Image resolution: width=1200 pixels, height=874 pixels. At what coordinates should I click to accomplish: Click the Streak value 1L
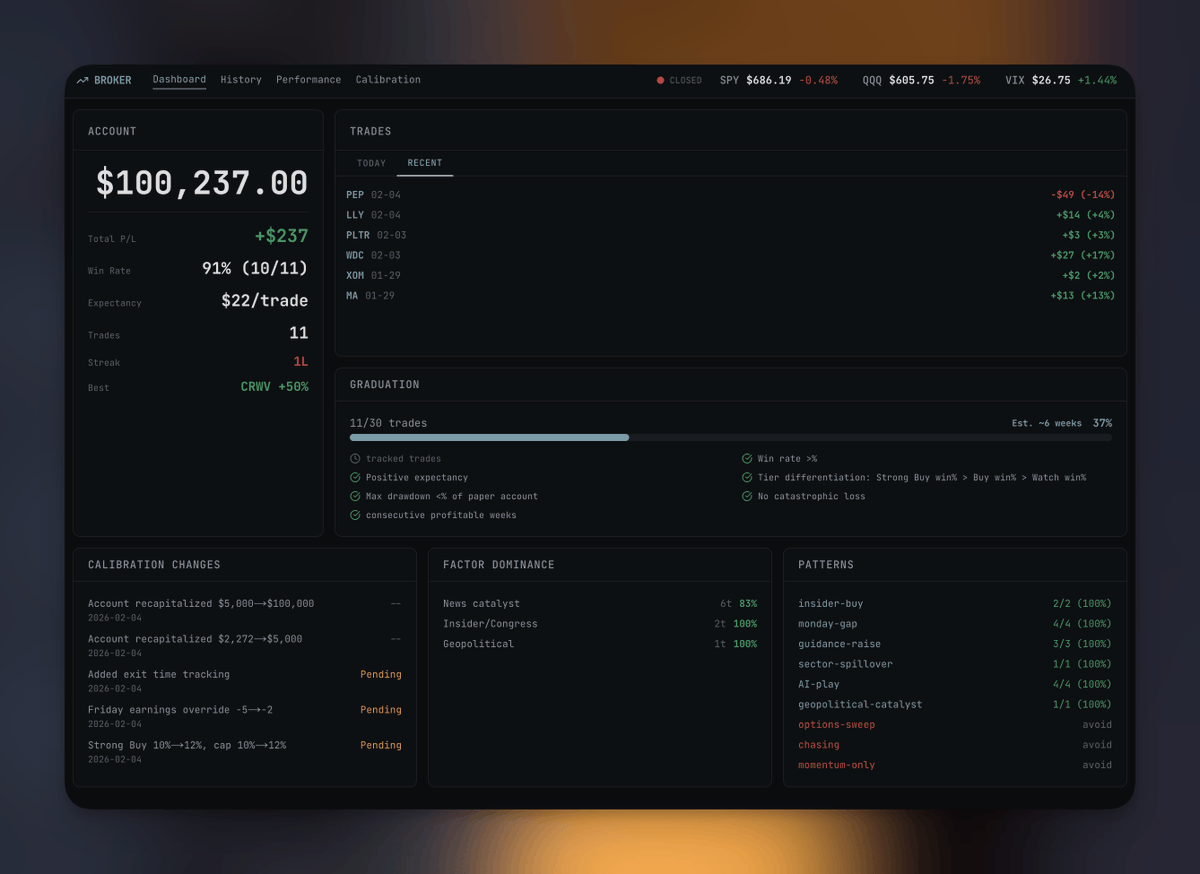[x=301, y=361]
